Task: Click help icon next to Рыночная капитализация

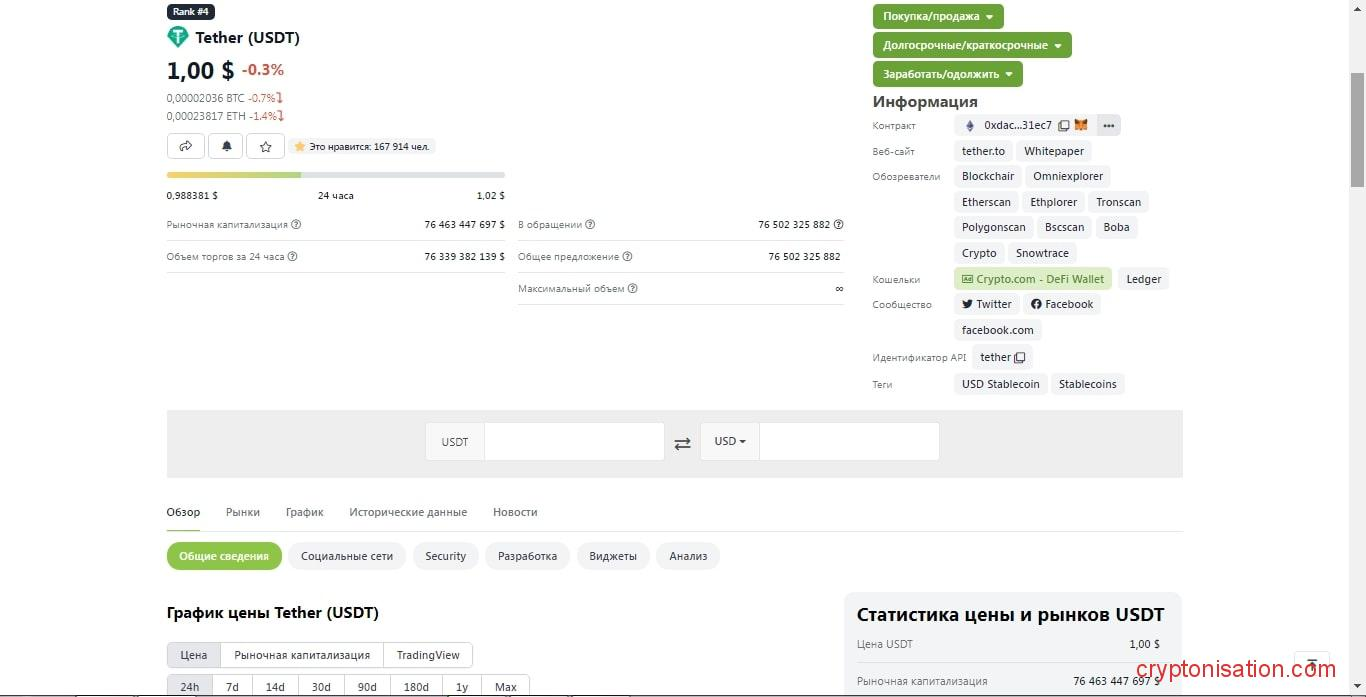Action: (x=296, y=225)
